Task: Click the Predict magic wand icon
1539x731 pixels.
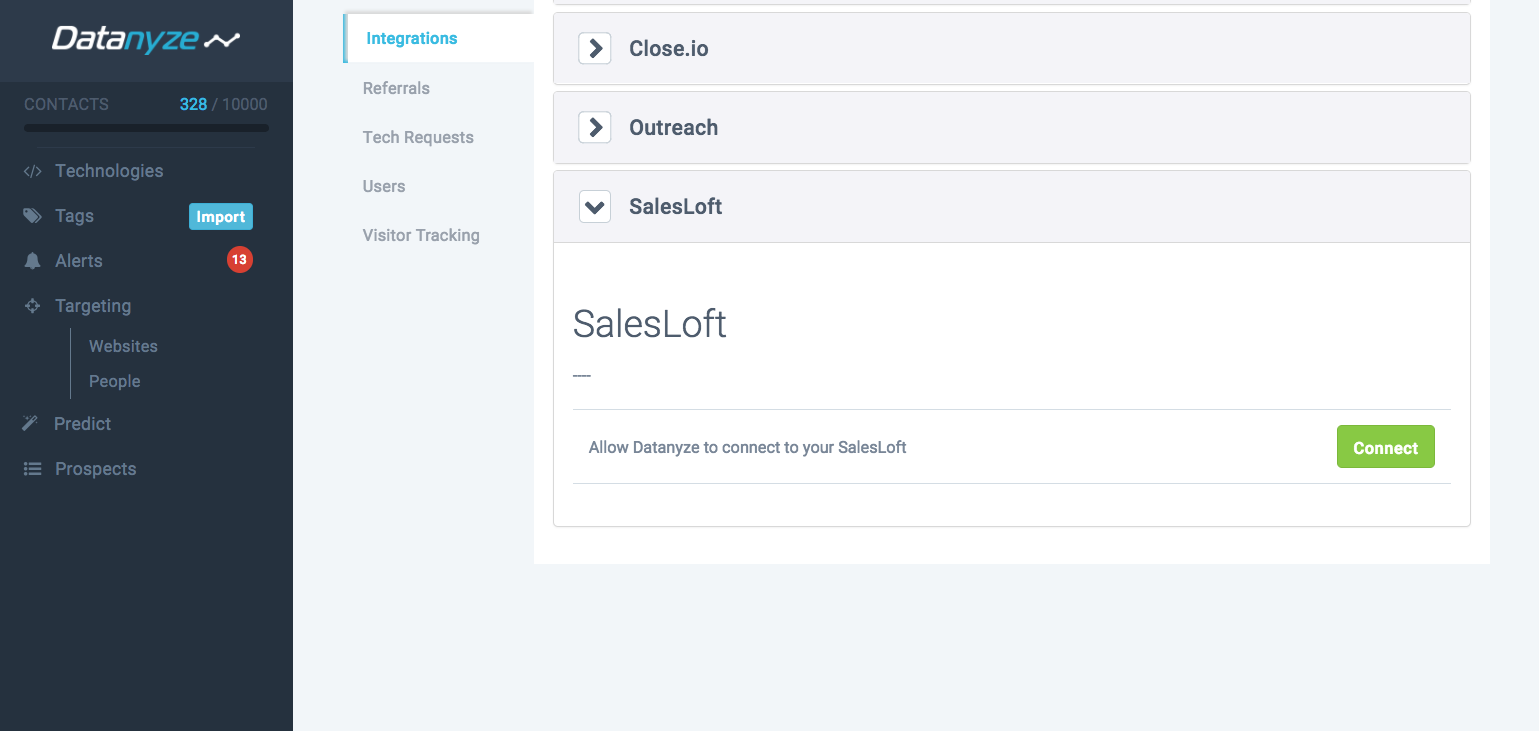Action: click(31, 424)
